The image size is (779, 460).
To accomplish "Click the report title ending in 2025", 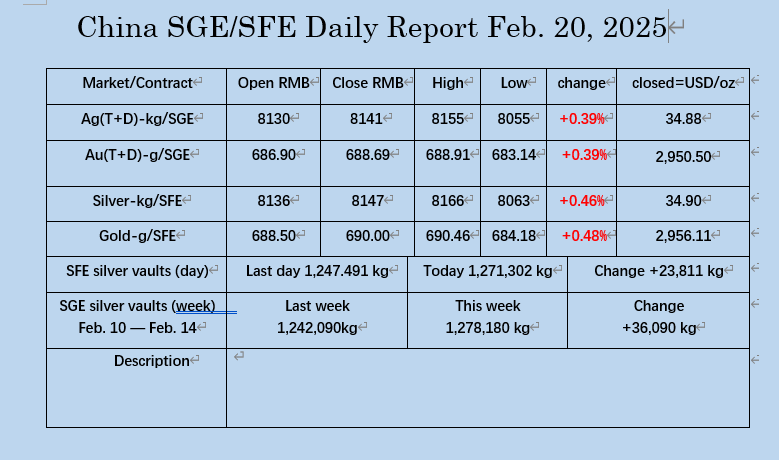I will (372, 27).
